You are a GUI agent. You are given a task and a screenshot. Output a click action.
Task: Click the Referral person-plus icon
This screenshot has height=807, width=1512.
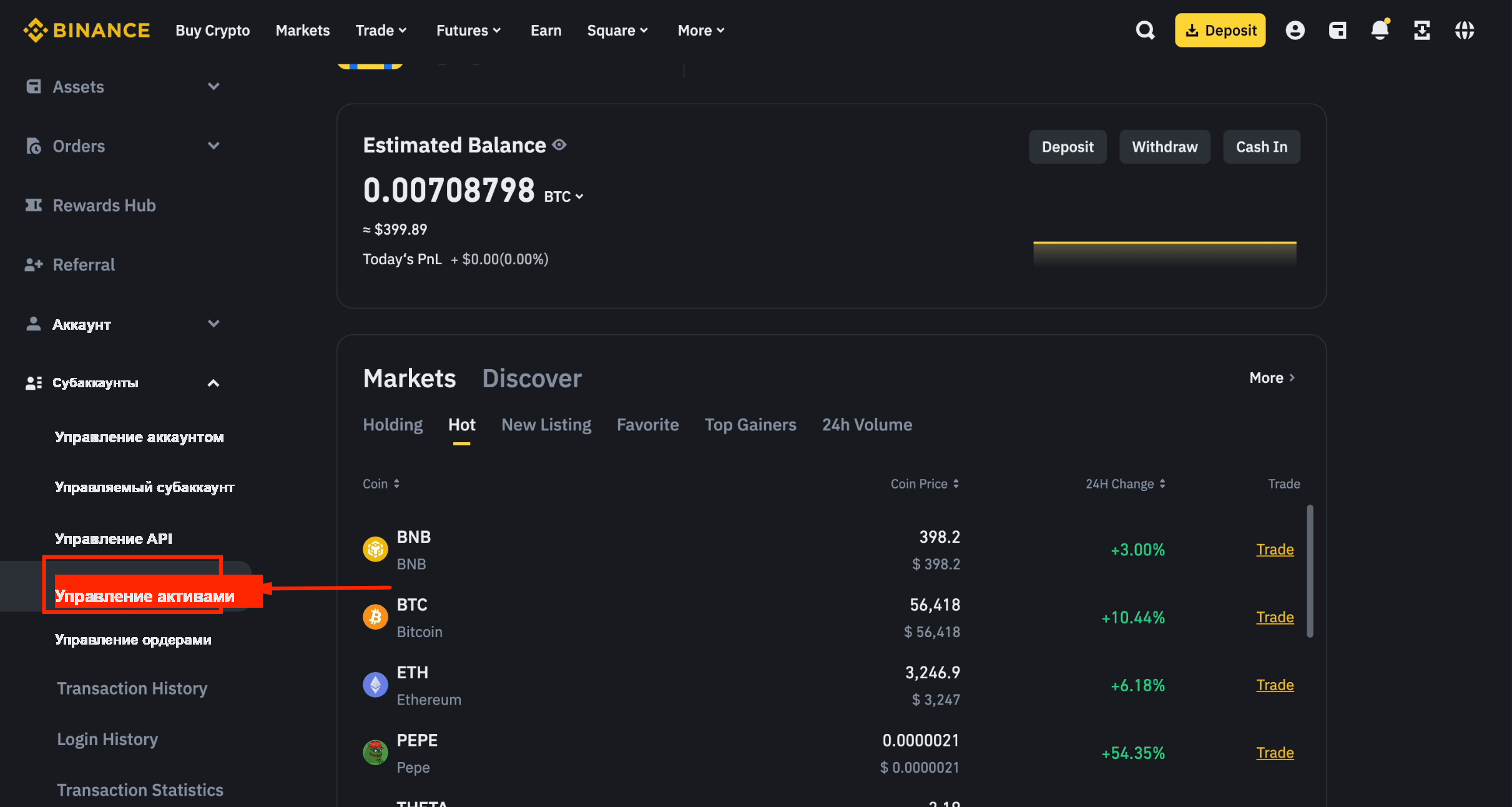coord(34,265)
